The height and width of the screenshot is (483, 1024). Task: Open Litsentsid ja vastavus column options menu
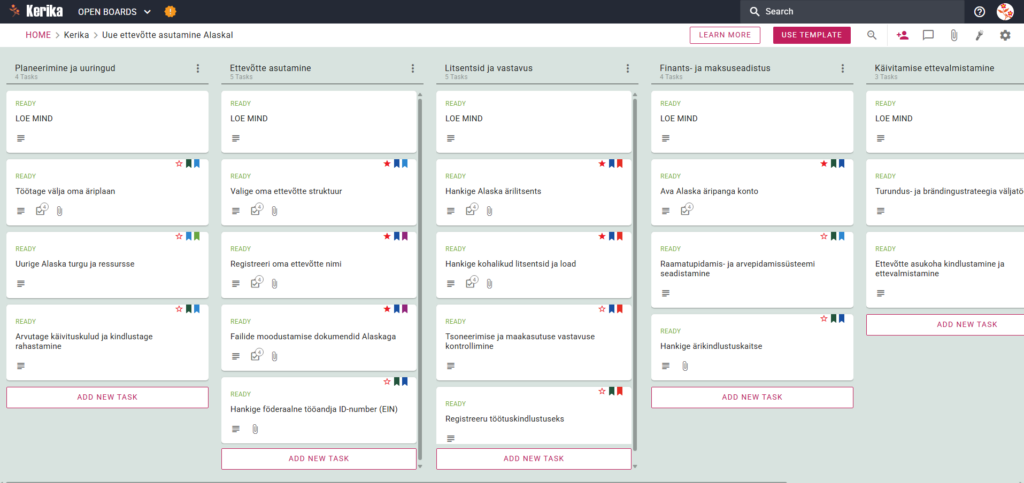(x=628, y=69)
